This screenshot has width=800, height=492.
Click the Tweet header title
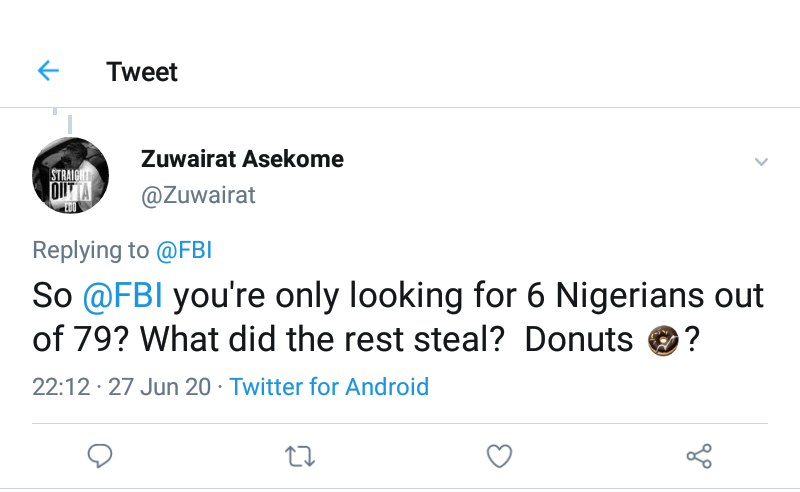point(142,72)
